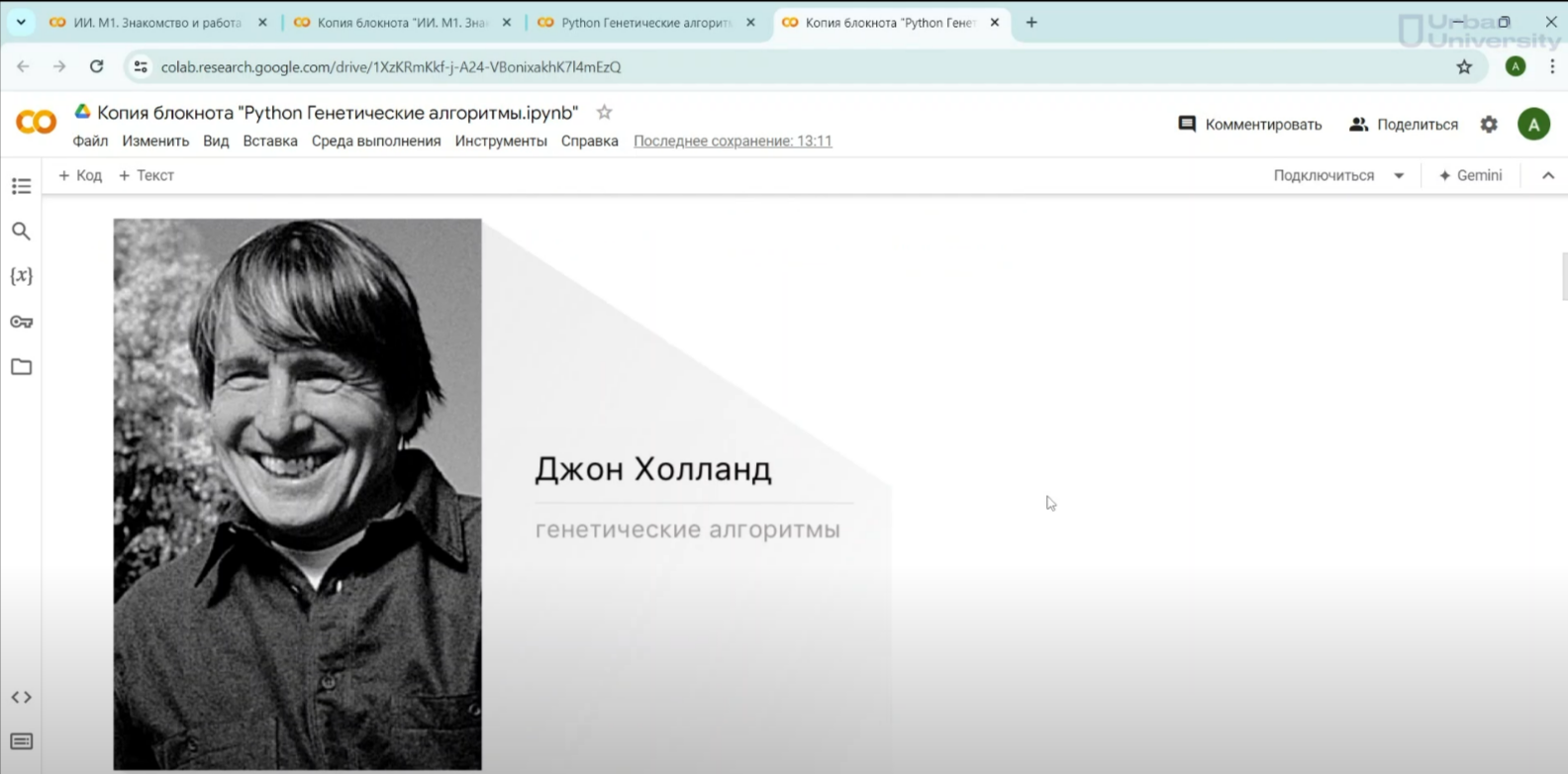Click the Последнее сохранение: 13:11 link
Viewport: 1568px width, 774px height.
click(x=733, y=142)
